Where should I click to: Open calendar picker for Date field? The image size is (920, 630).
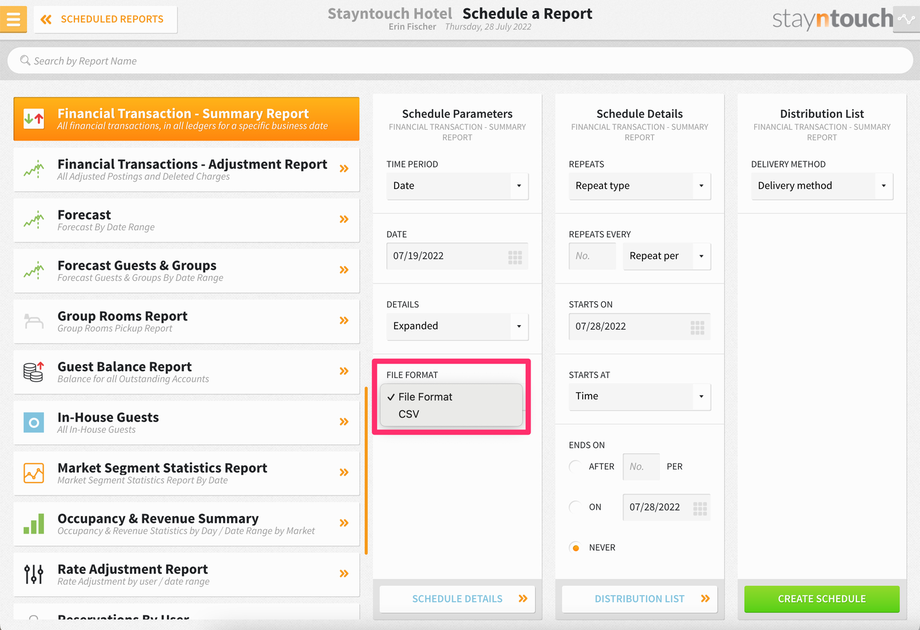(515, 257)
